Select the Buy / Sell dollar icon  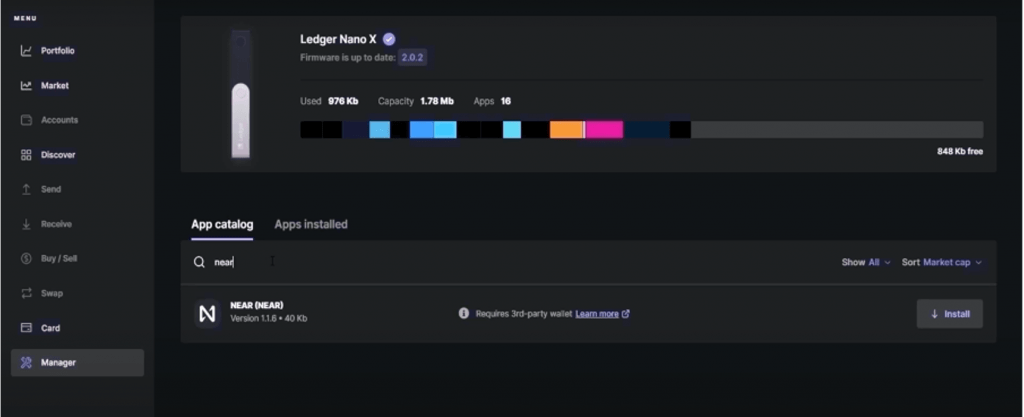pos(26,258)
